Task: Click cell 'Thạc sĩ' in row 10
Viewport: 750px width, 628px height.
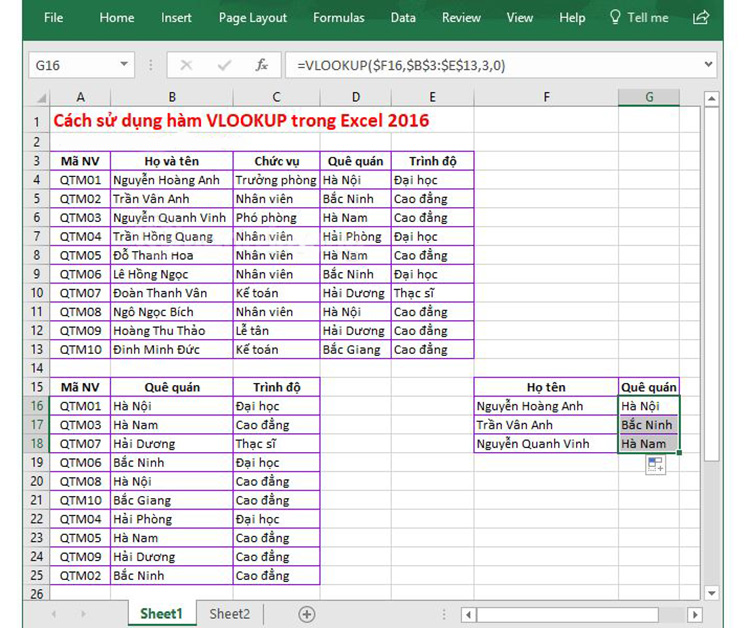Action: 432,293
